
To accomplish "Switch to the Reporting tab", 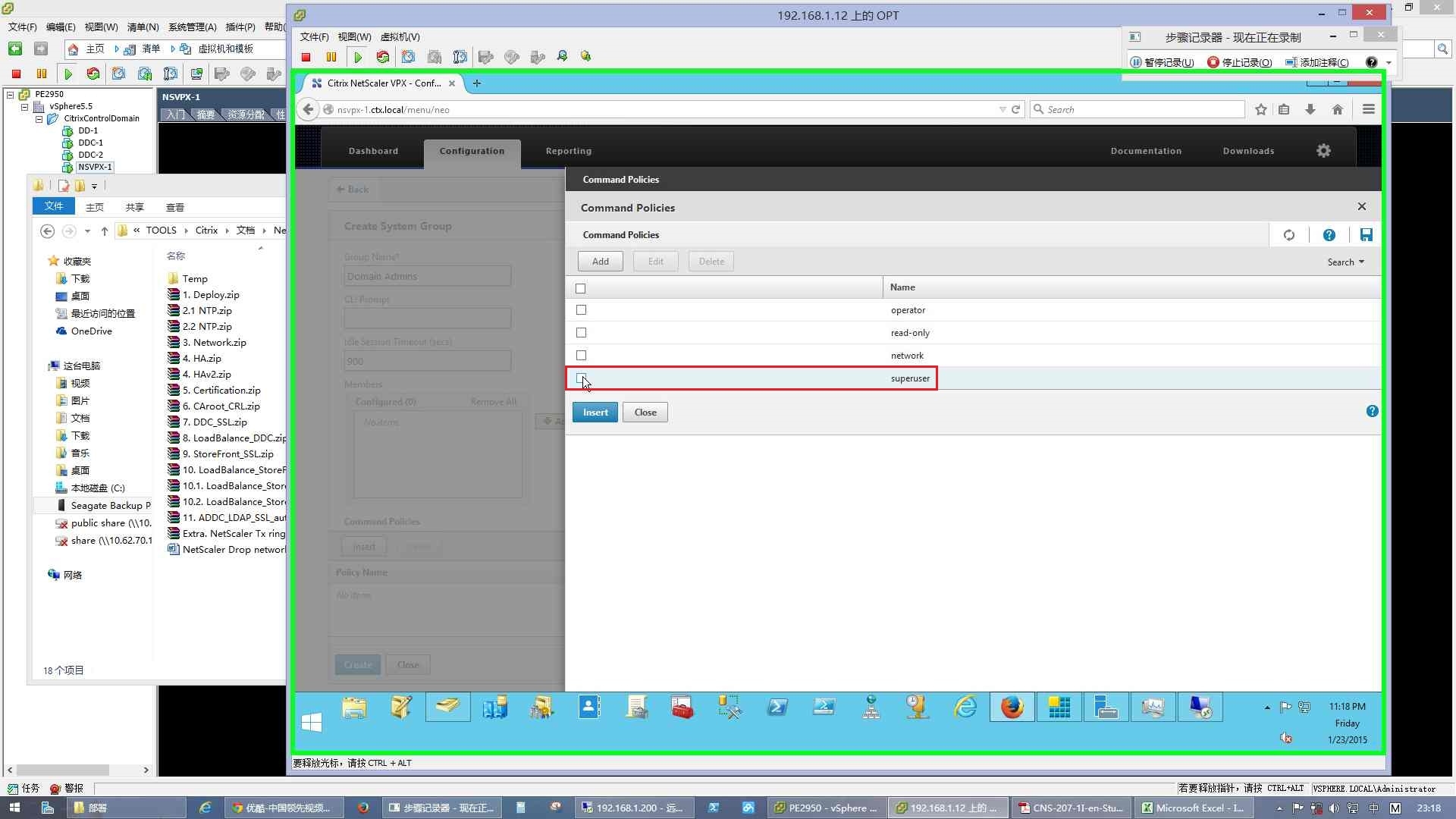I will point(569,151).
